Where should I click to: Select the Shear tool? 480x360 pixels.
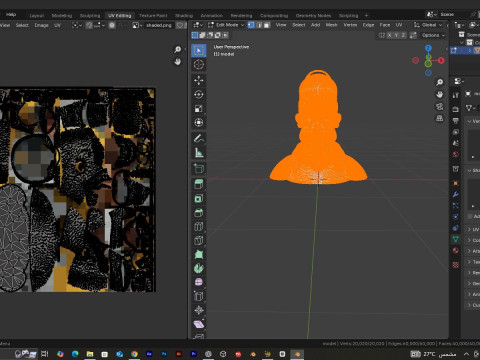pos(199,324)
